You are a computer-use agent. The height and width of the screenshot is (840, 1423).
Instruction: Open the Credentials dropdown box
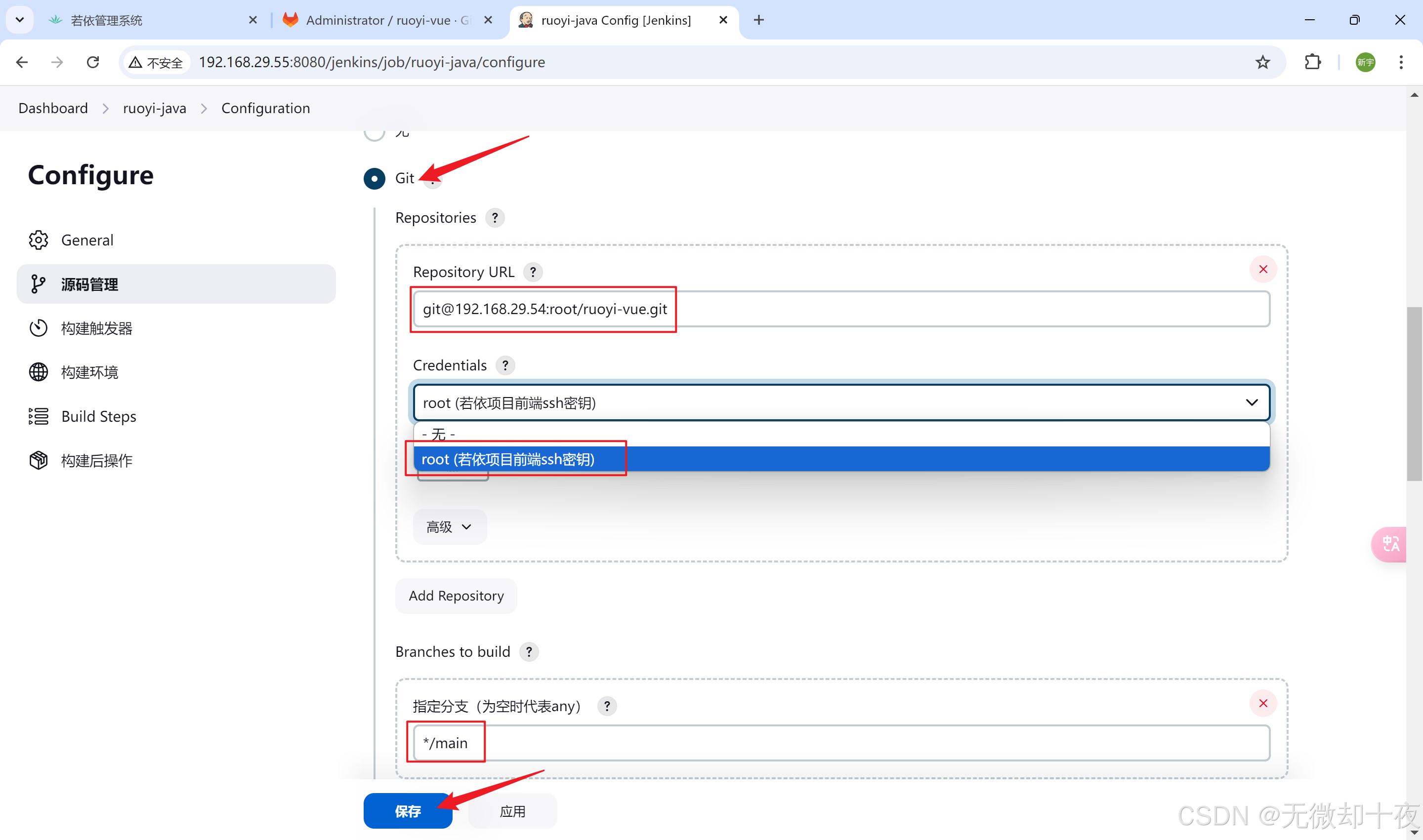(x=841, y=403)
